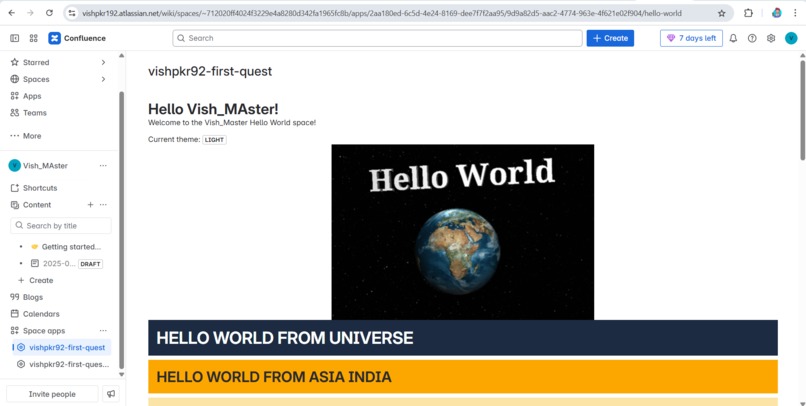Open Calendars in space sidebar
Image resolution: width=806 pixels, height=406 pixels.
click(x=41, y=314)
